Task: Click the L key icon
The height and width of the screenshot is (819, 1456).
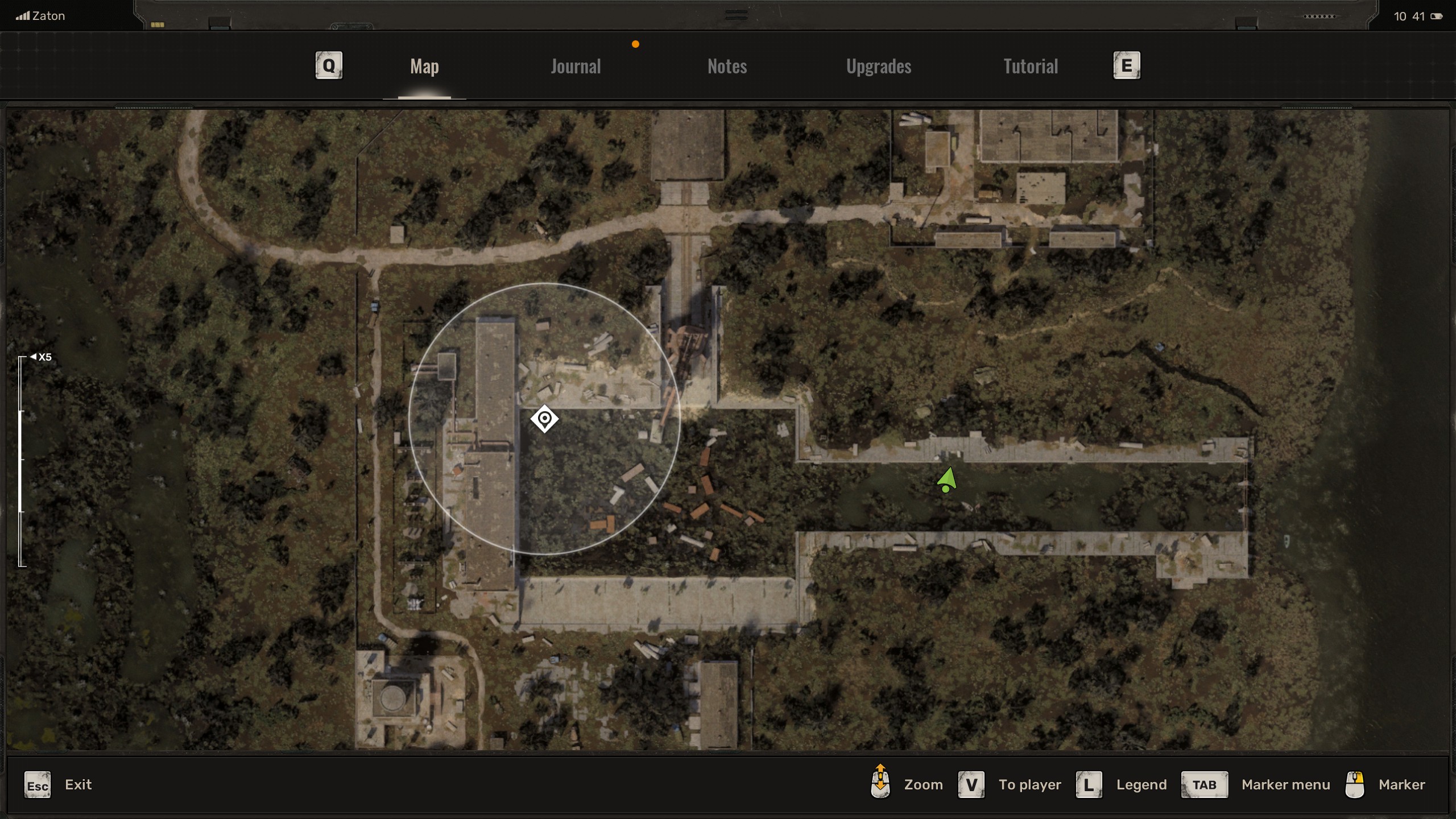Action: pyautogui.click(x=1089, y=785)
